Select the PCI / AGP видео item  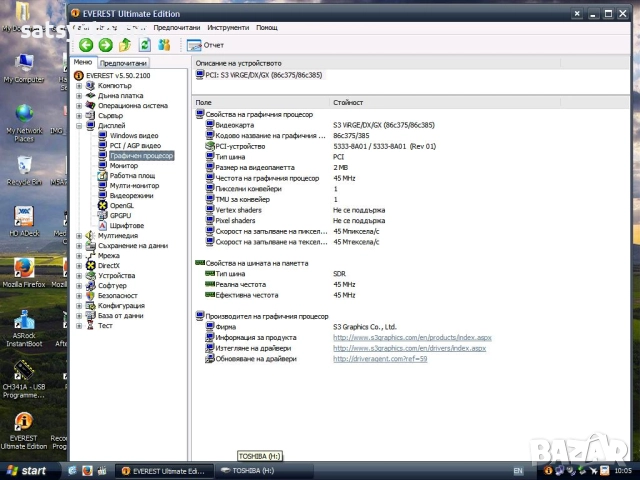pyautogui.click(x=135, y=146)
